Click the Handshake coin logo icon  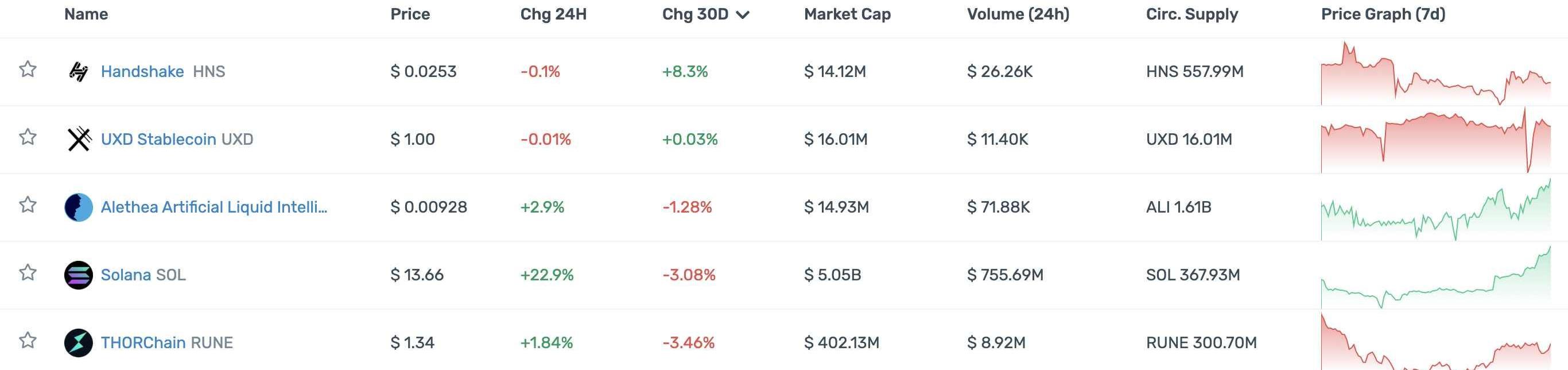point(79,72)
